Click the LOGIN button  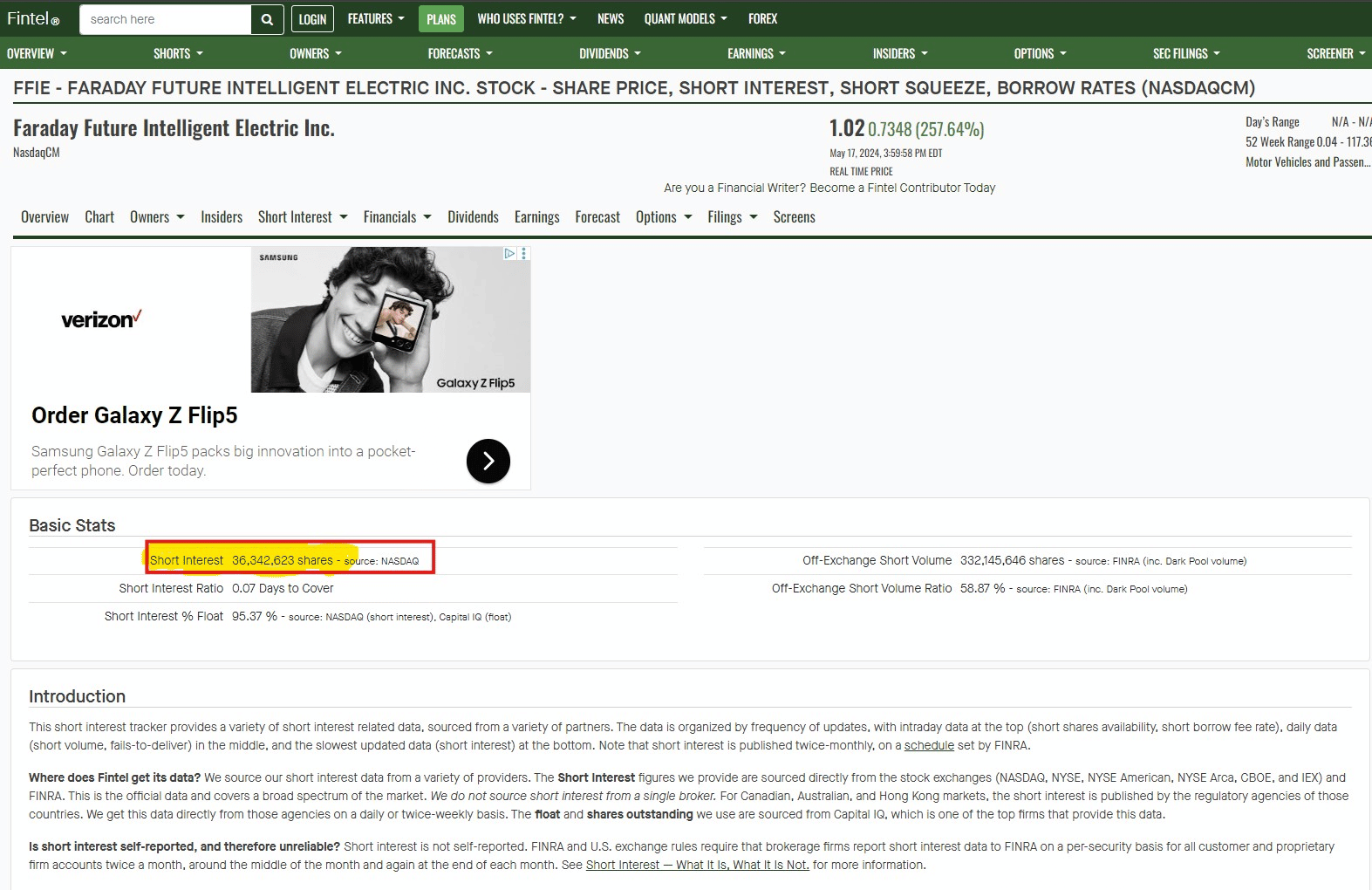pyautogui.click(x=312, y=19)
